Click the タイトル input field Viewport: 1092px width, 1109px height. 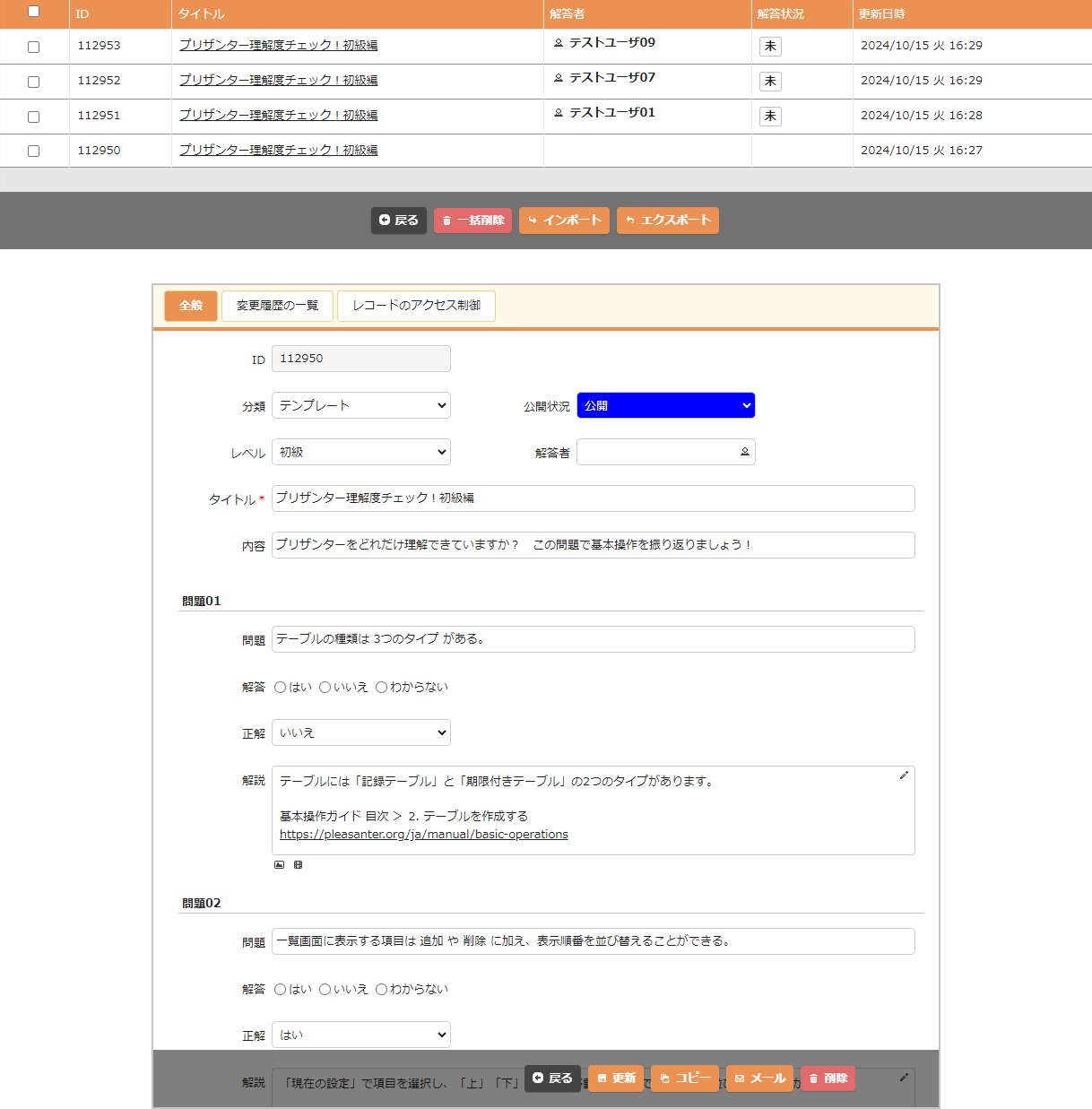tap(594, 498)
